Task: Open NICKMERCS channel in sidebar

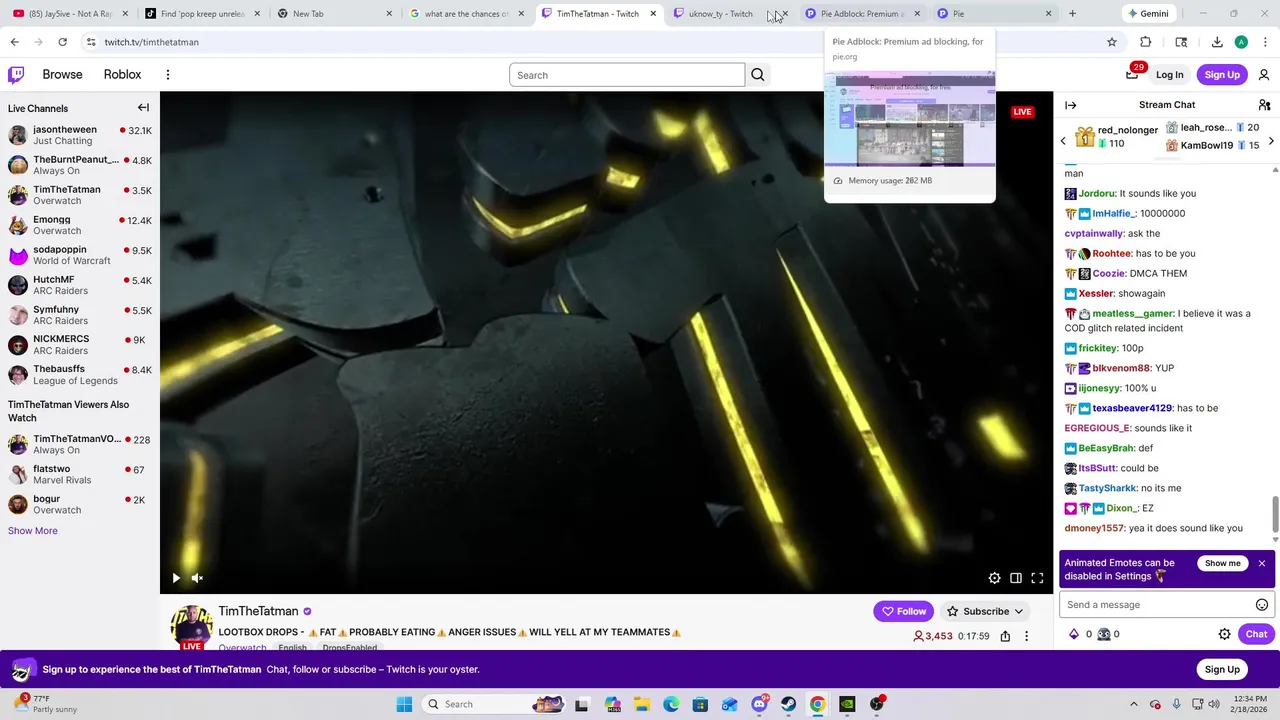Action: pyautogui.click(x=80, y=345)
